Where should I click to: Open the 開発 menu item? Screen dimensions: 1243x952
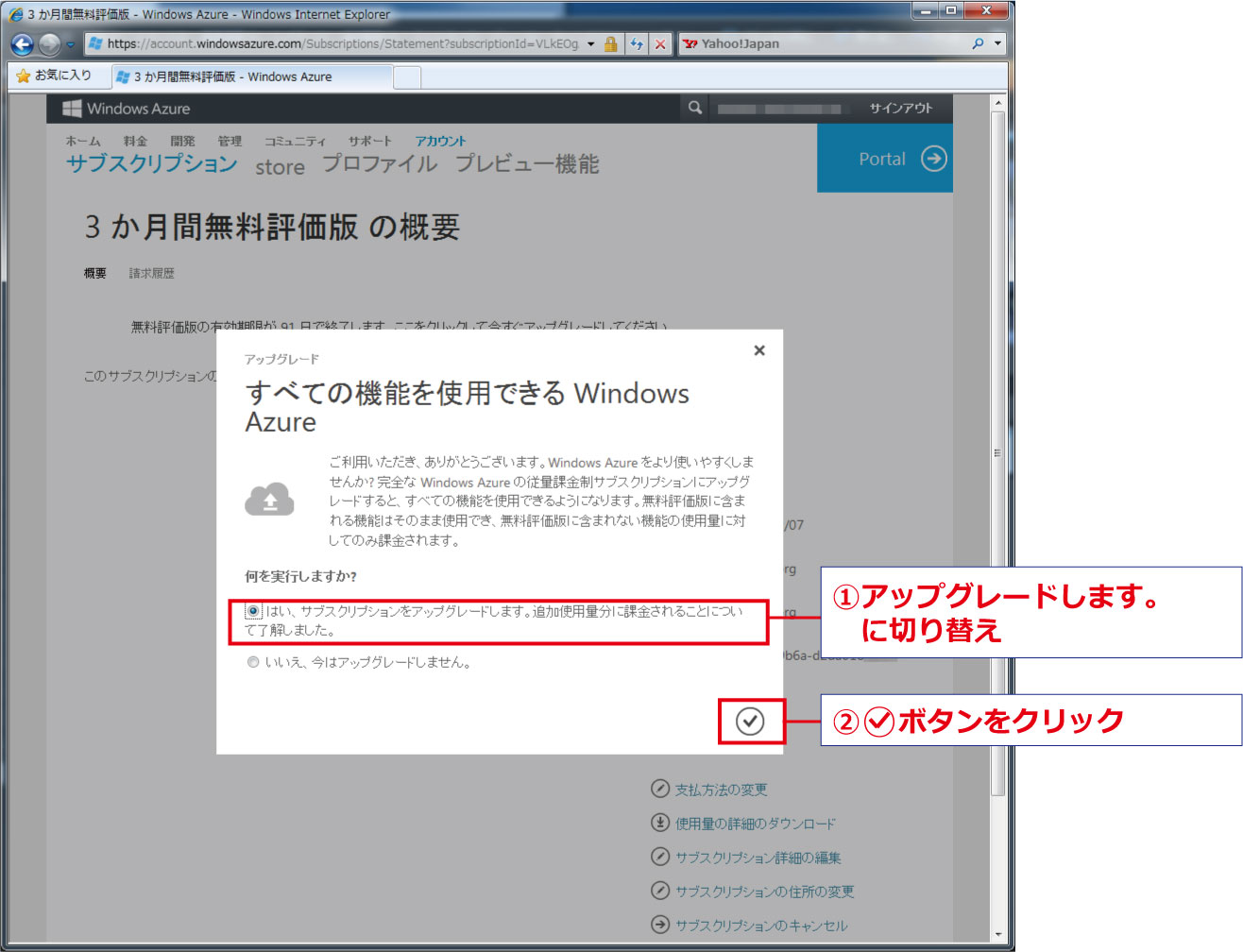(x=182, y=141)
